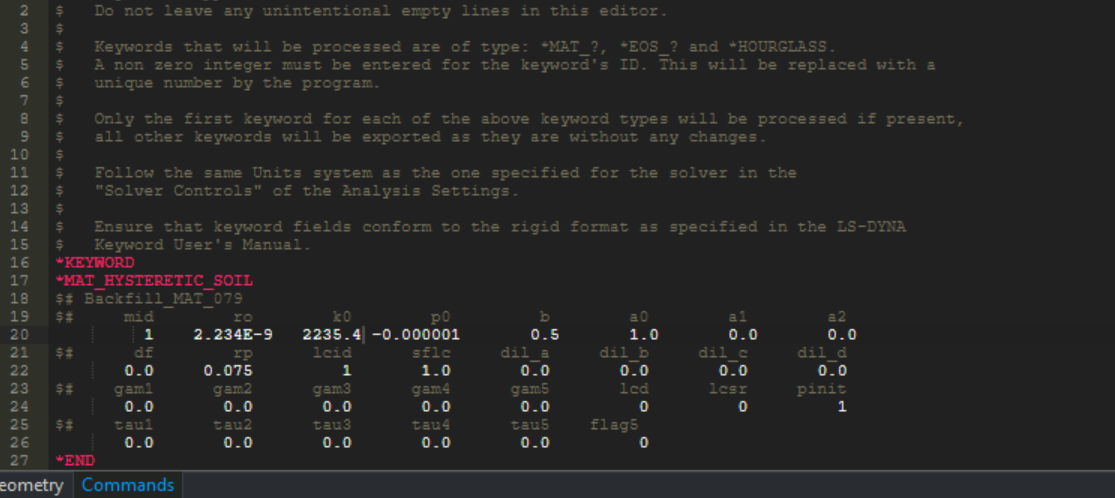Image resolution: width=1115 pixels, height=498 pixels.
Task: Click the *MAT_HYSTERETIC_SOIL keyword
Action: click(x=154, y=280)
